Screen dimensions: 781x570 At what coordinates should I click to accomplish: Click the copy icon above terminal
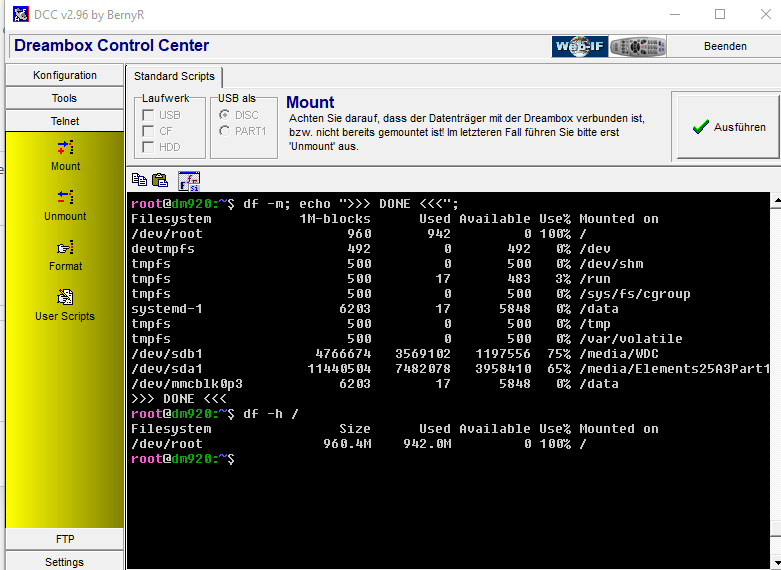(x=139, y=180)
